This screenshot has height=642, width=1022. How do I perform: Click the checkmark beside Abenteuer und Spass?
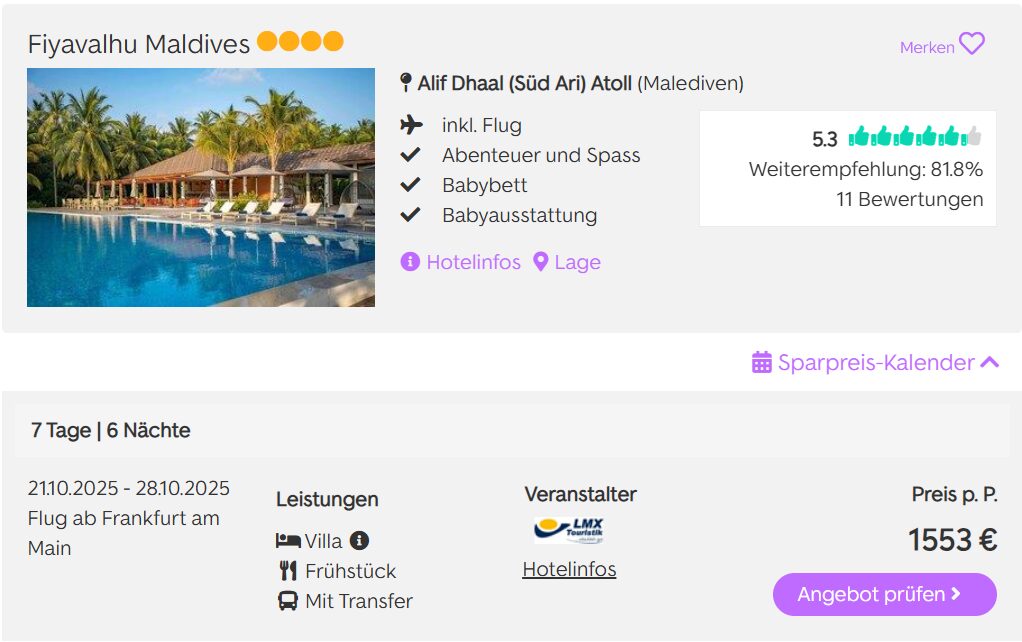410,155
